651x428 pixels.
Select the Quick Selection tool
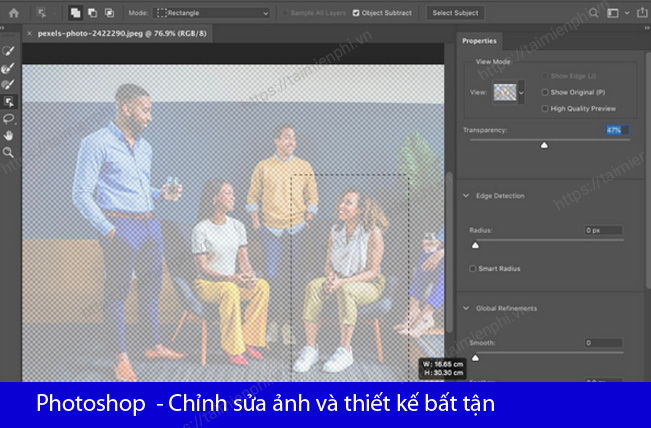(8, 51)
